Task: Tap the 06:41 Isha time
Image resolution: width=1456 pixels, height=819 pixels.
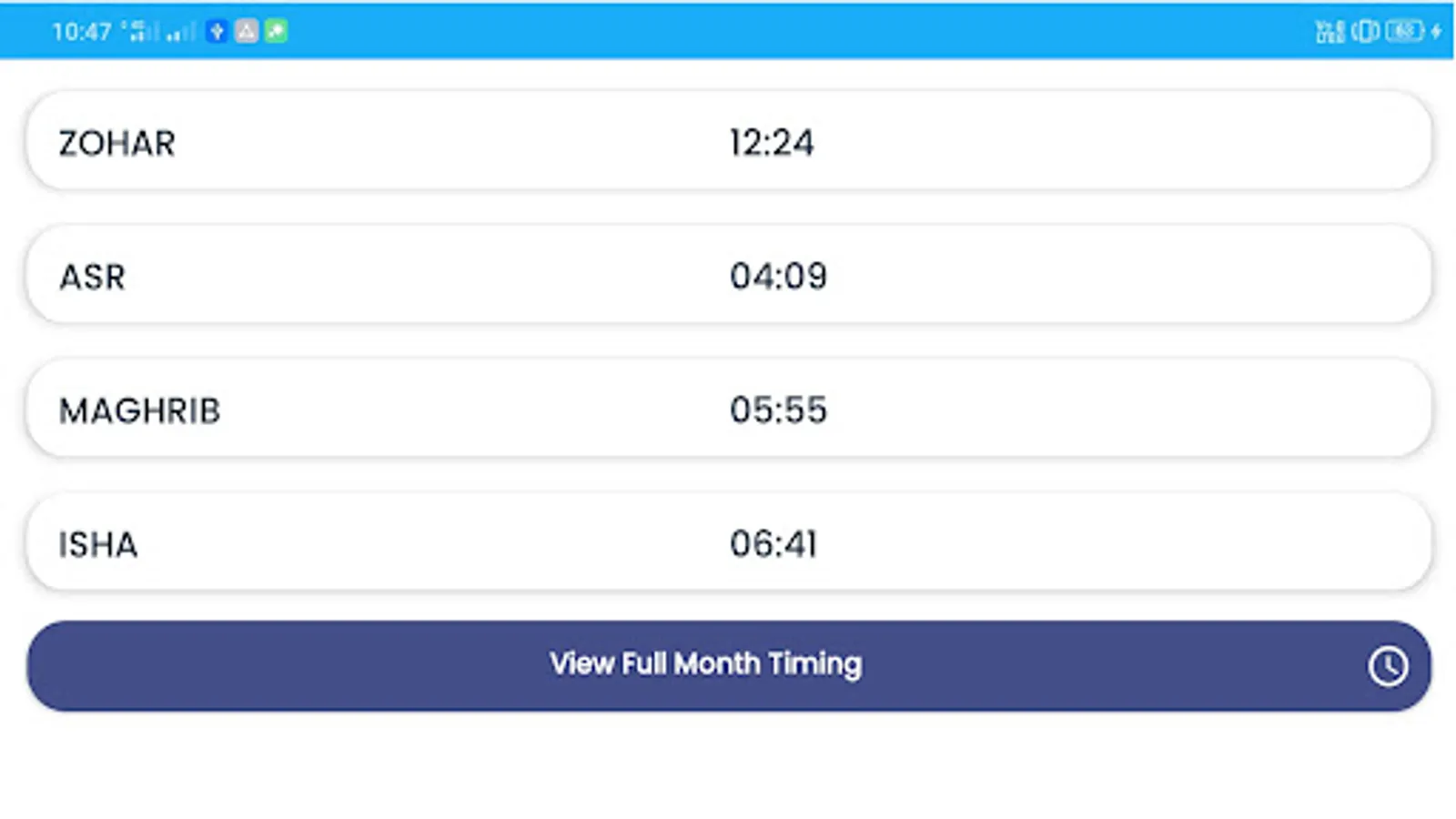Action: pyautogui.click(x=773, y=544)
